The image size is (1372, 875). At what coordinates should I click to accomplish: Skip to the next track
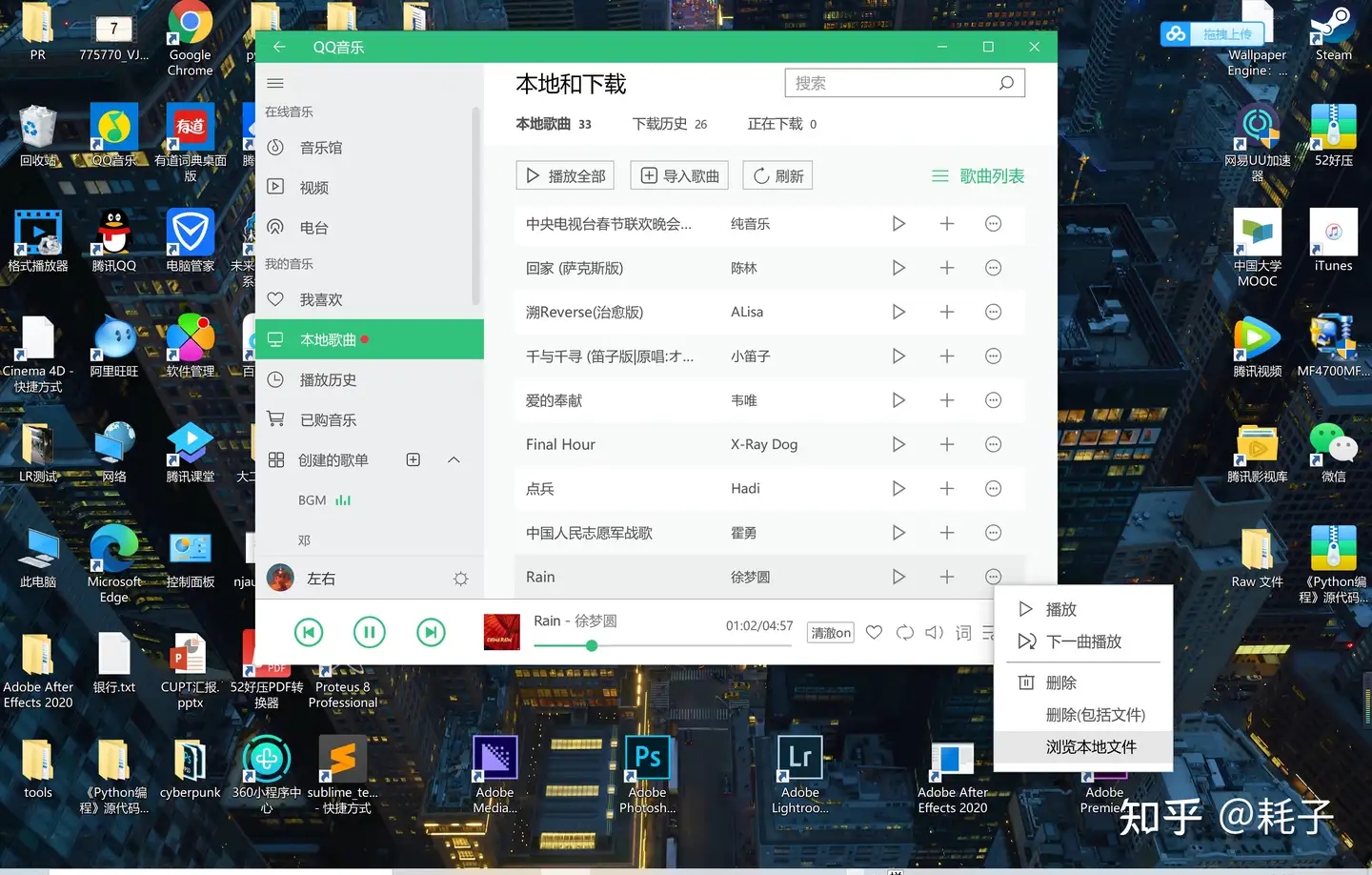coord(431,632)
